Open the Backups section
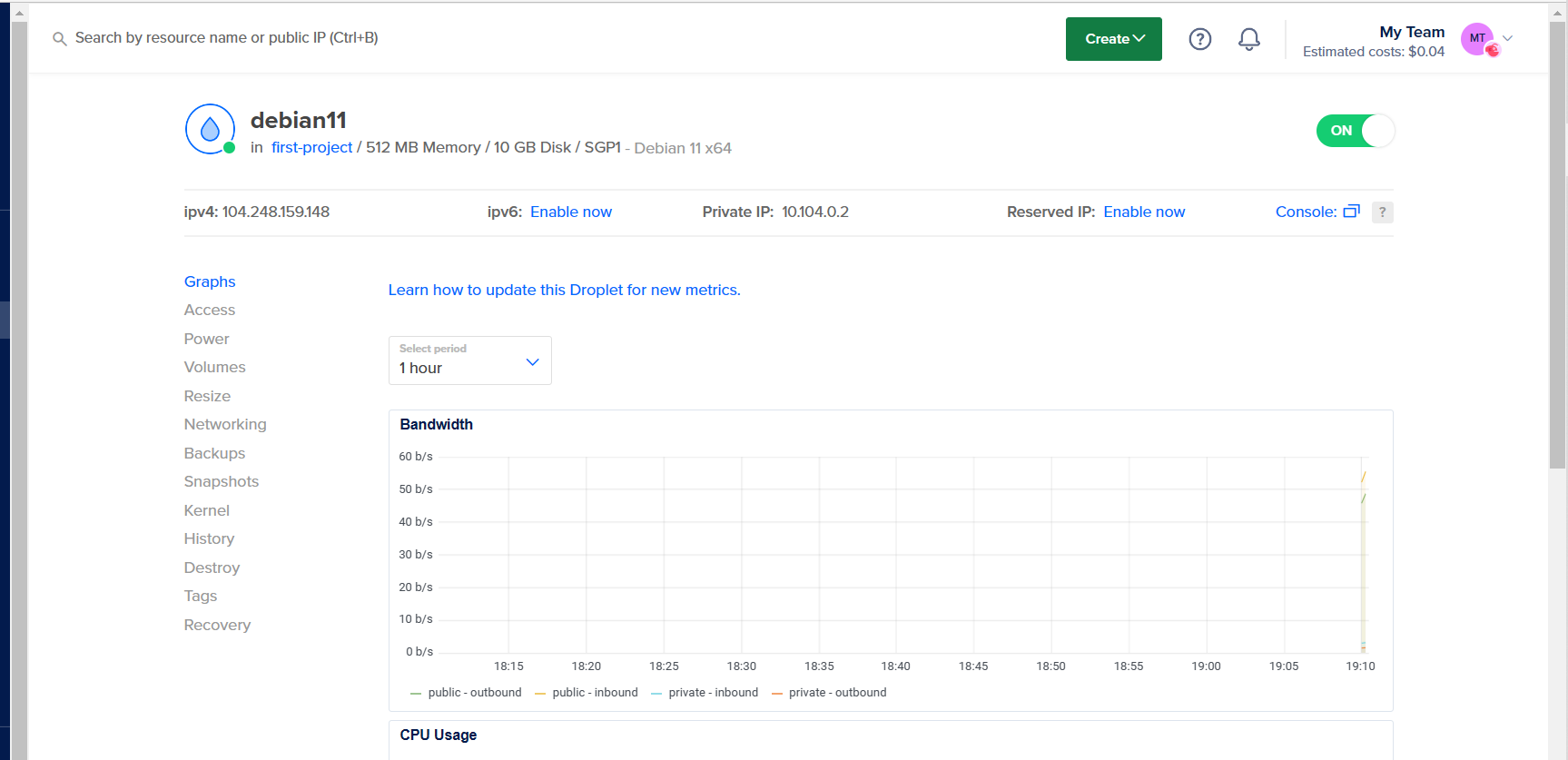Viewport: 1568px width, 760px height. click(214, 453)
